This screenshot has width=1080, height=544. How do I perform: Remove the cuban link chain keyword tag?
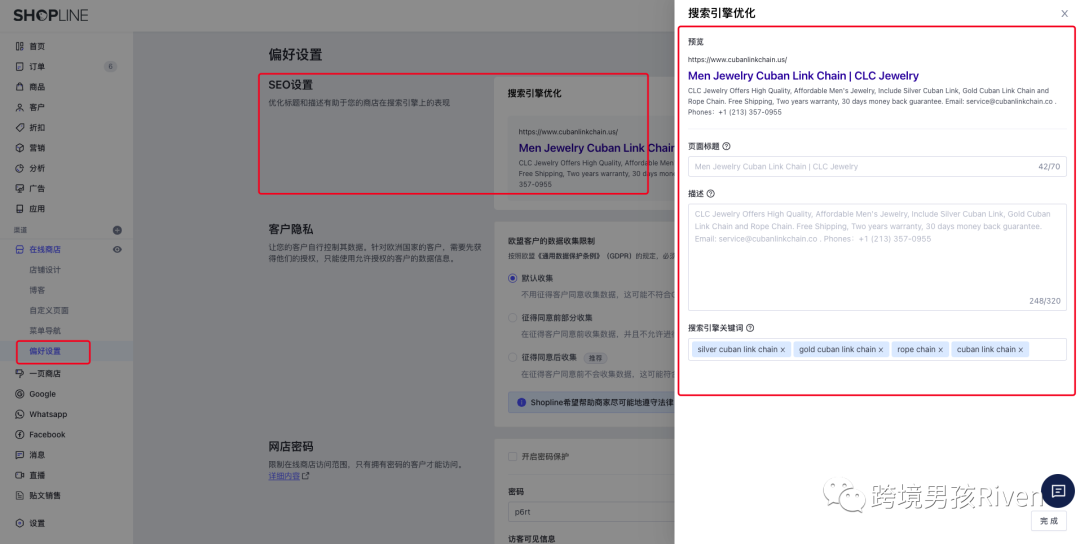(x=1021, y=350)
